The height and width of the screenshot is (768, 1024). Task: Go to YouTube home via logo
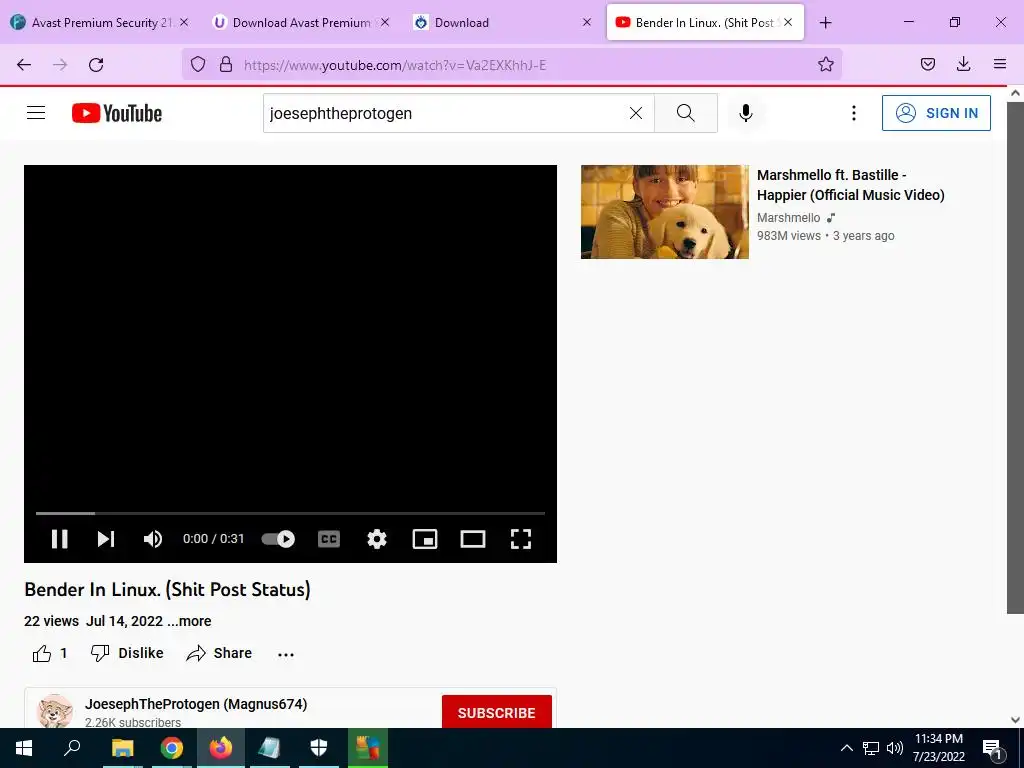pos(117,113)
